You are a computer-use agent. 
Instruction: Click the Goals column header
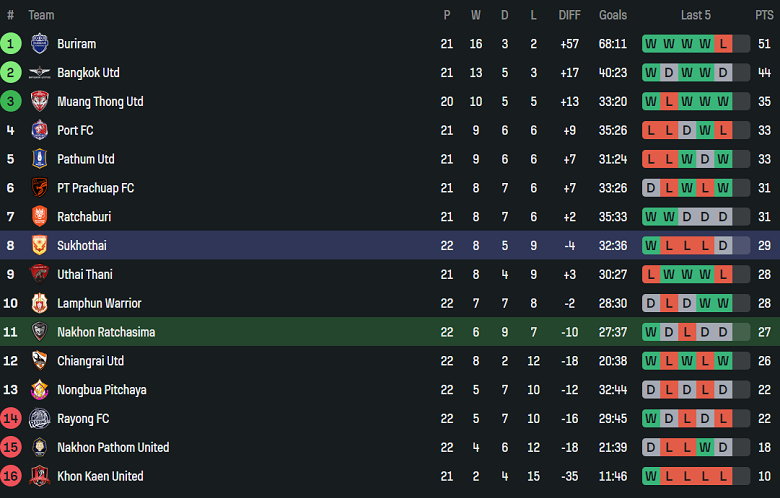pyautogui.click(x=613, y=15)
